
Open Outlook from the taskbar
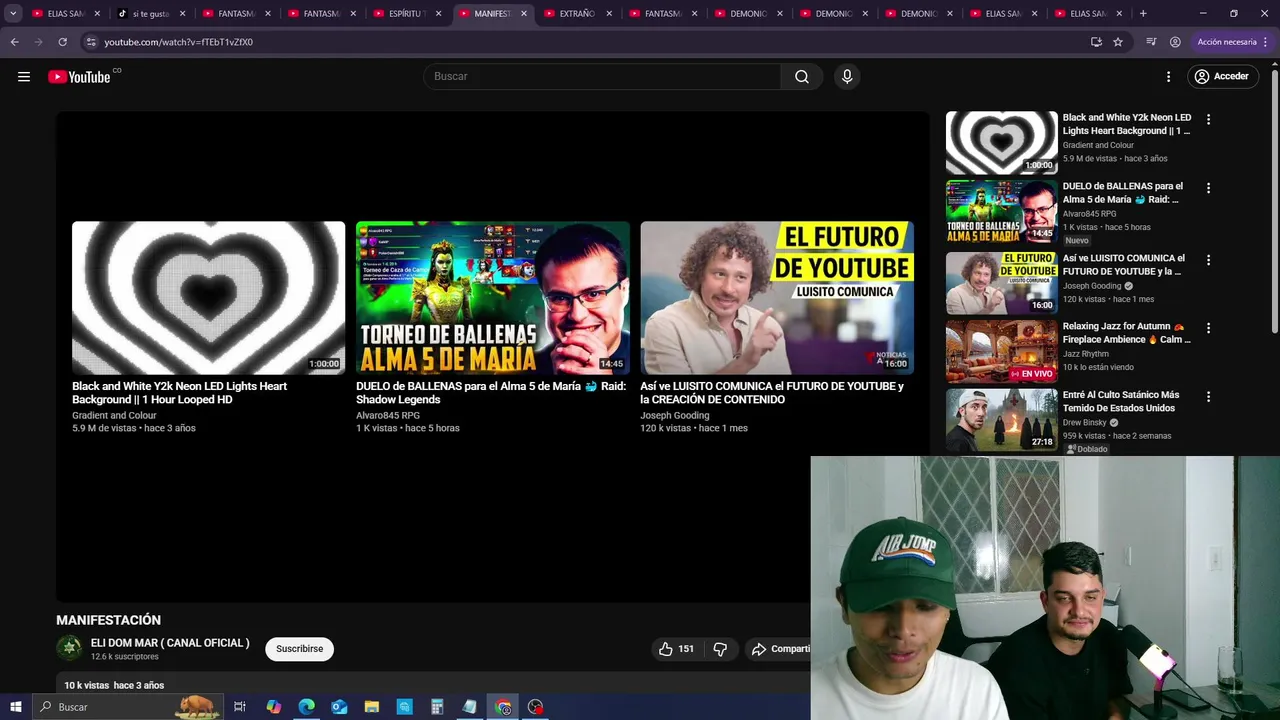tap(339, 707)
